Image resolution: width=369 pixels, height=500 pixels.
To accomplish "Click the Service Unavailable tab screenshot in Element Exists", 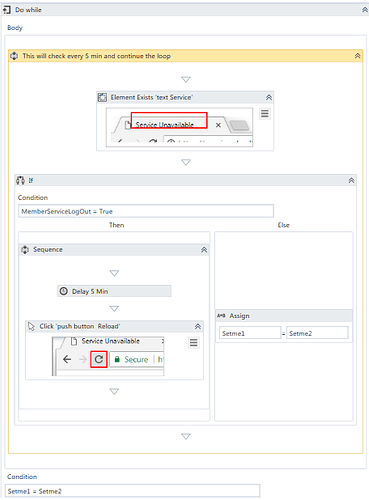I will pos(179,127).
